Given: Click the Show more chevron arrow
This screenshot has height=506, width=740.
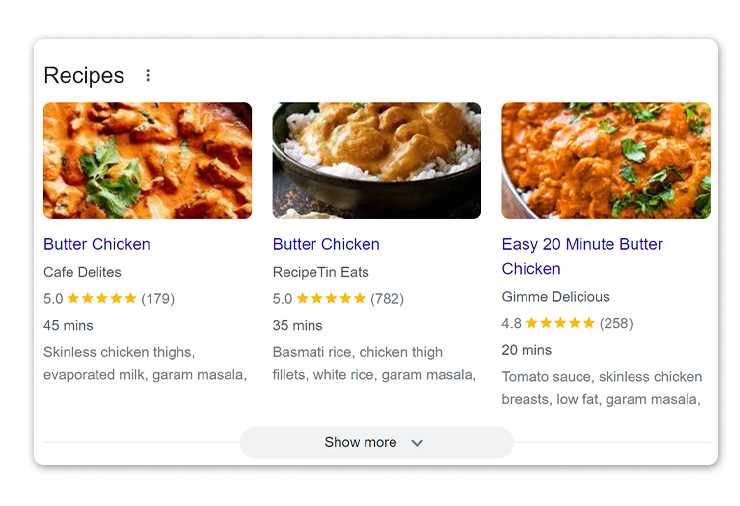Looking at the screenshot, I should [417, 443].
